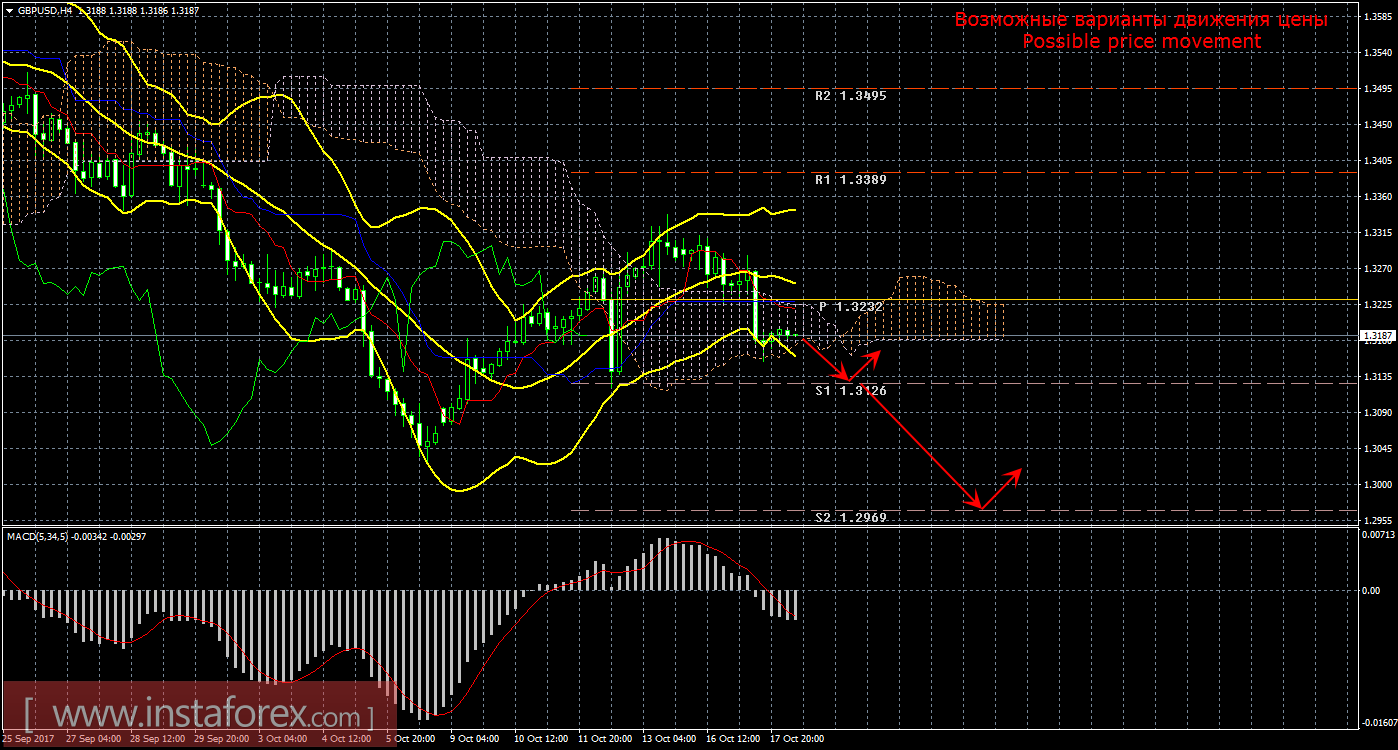Click the MACD(5,34,5) indicator label
Viewport: 1398px width, 750px height.
pos(38,537)
